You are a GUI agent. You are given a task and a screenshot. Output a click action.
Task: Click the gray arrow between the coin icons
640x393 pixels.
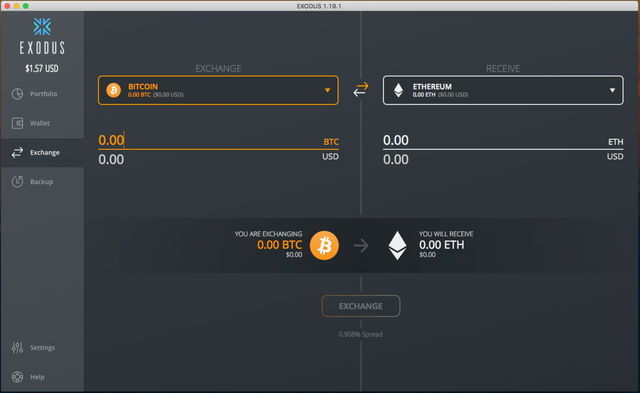tap(361, 246)
